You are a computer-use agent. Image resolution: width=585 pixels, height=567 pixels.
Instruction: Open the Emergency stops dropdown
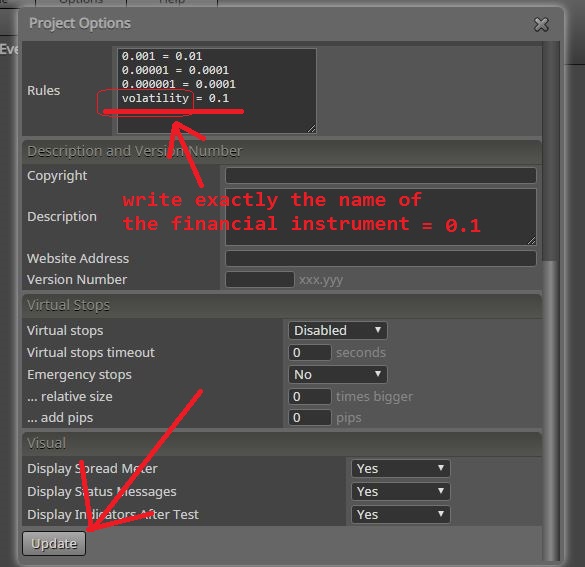[338, 374]
